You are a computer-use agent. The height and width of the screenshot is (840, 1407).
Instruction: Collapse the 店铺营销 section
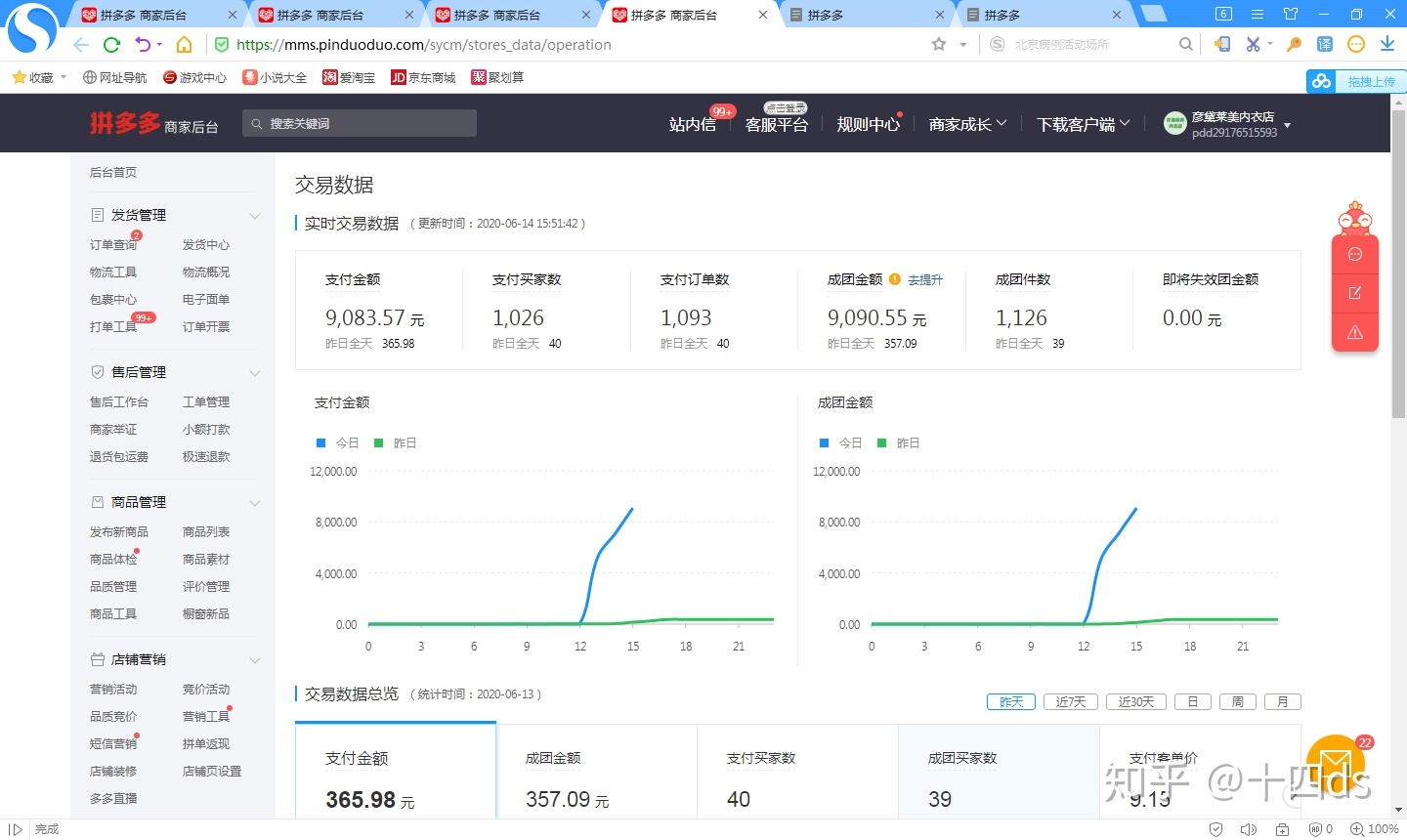pos(255,660)
